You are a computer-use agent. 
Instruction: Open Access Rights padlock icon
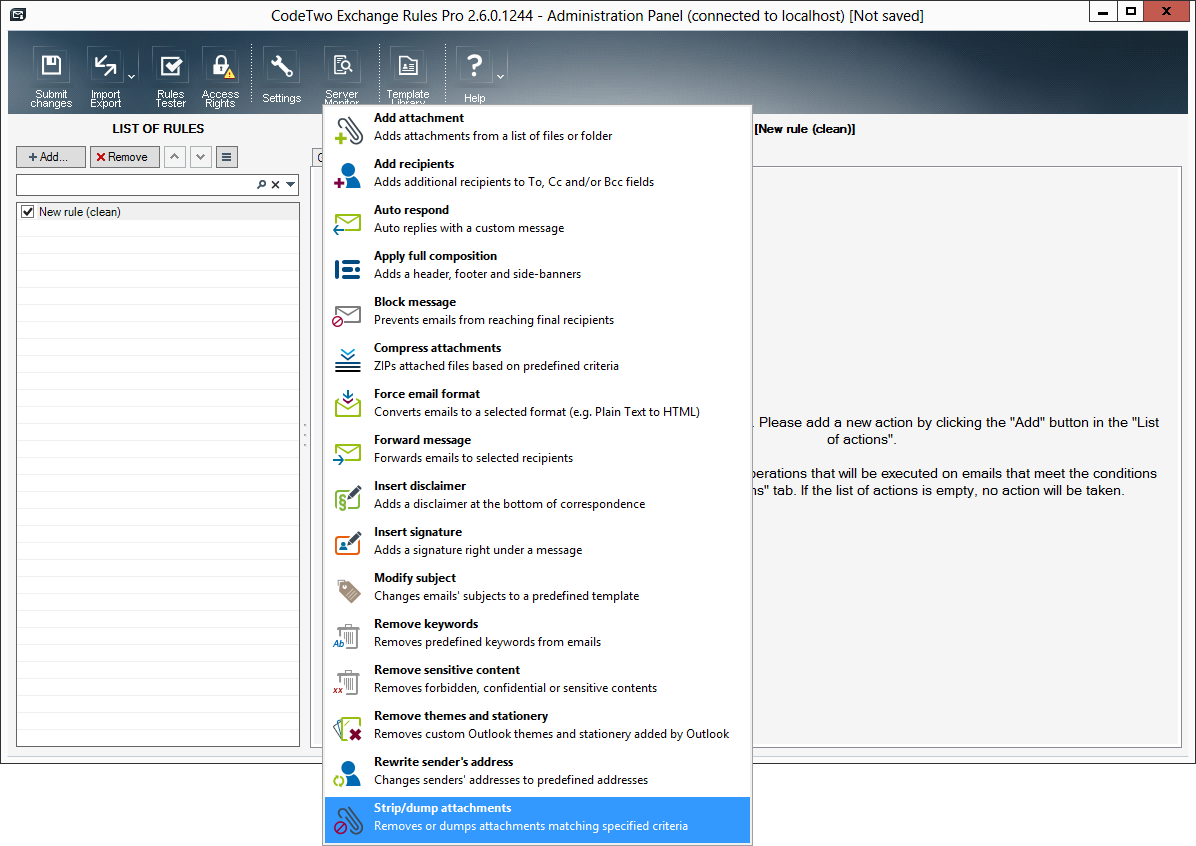[x=220, y=67]
